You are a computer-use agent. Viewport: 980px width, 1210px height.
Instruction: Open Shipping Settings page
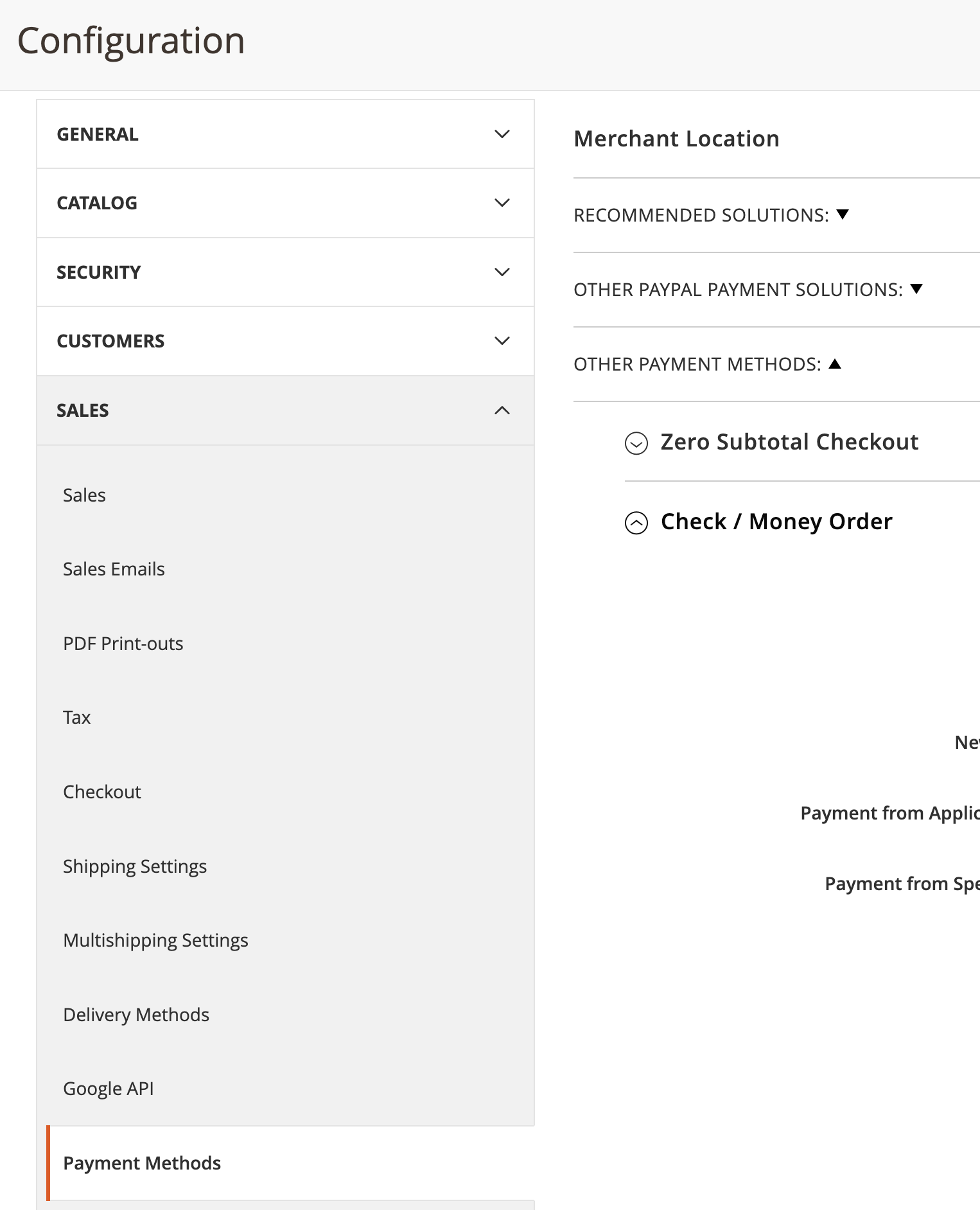[x=135, y=866]
